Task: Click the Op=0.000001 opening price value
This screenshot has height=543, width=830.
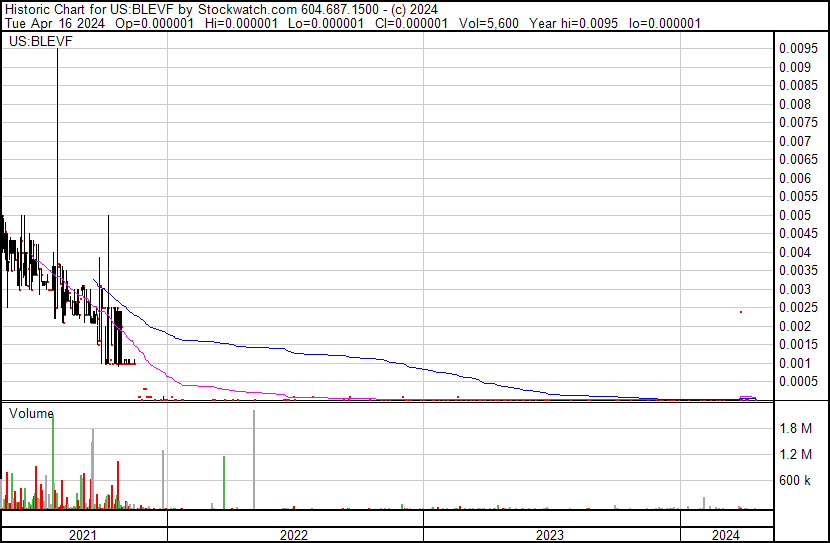Action: pyautogui.click(x=155, y=23)
